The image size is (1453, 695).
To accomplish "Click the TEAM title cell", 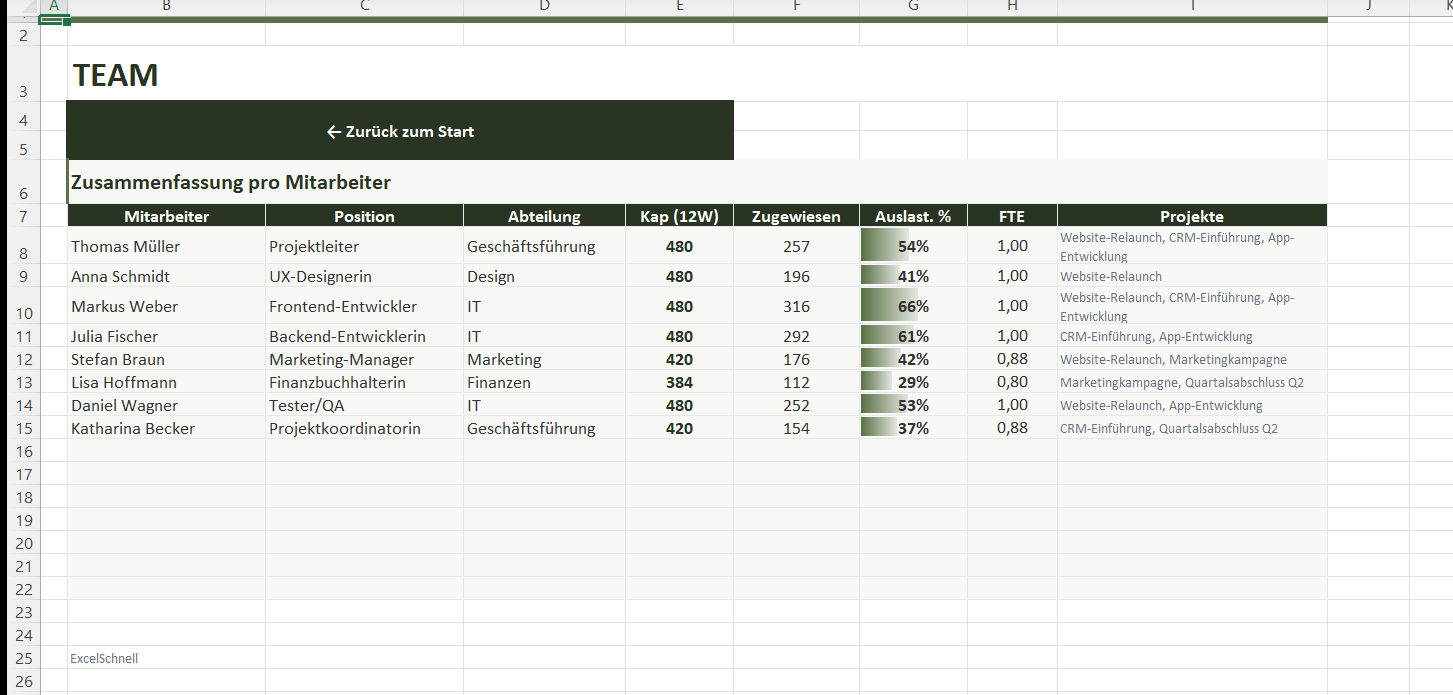I will [116, 75].
